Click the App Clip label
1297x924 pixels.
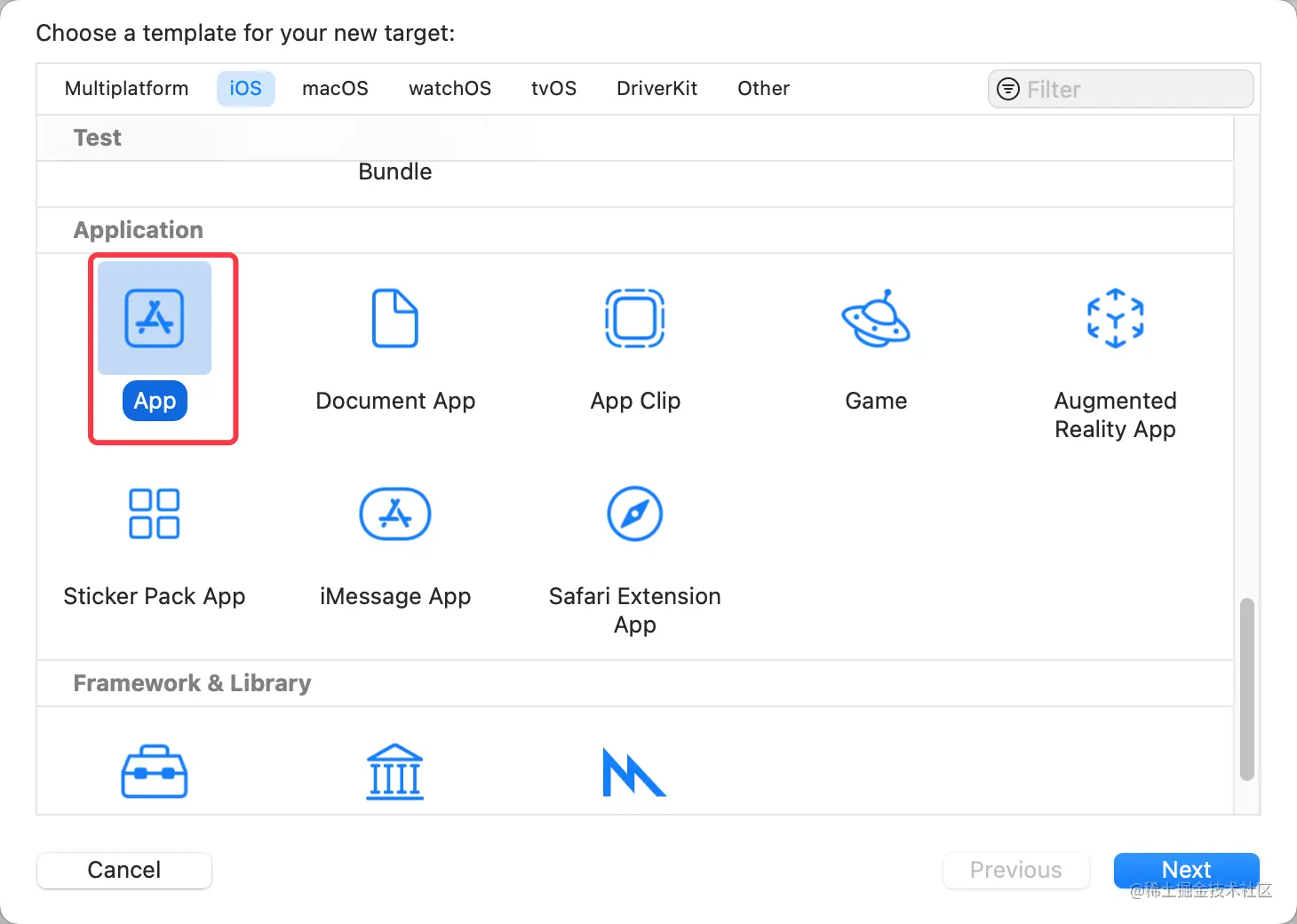(635, 401)
